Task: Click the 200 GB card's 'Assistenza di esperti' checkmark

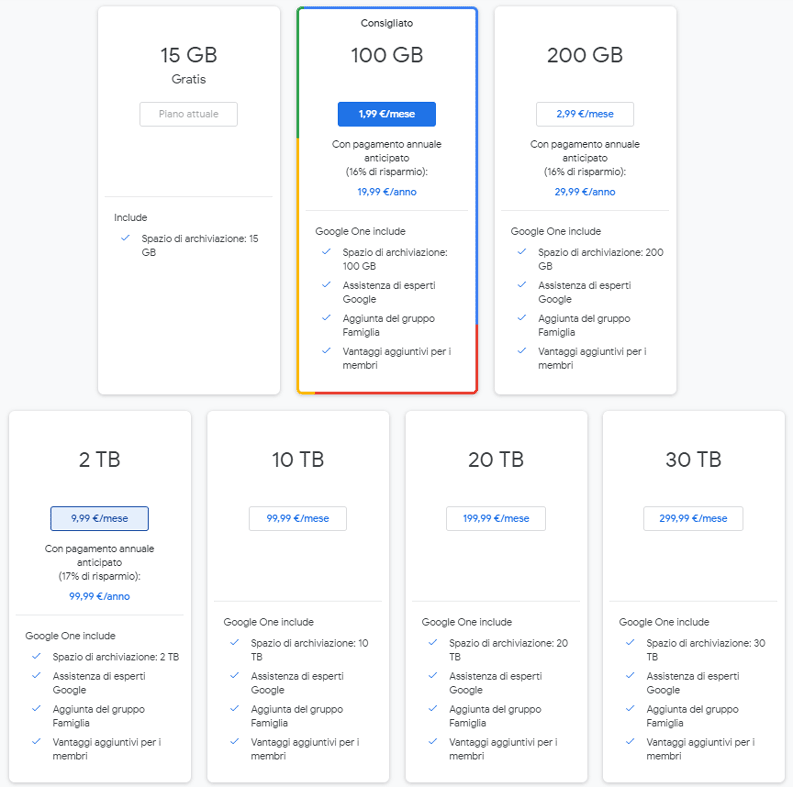Action: pyautogui.click(x=522, y=285)
